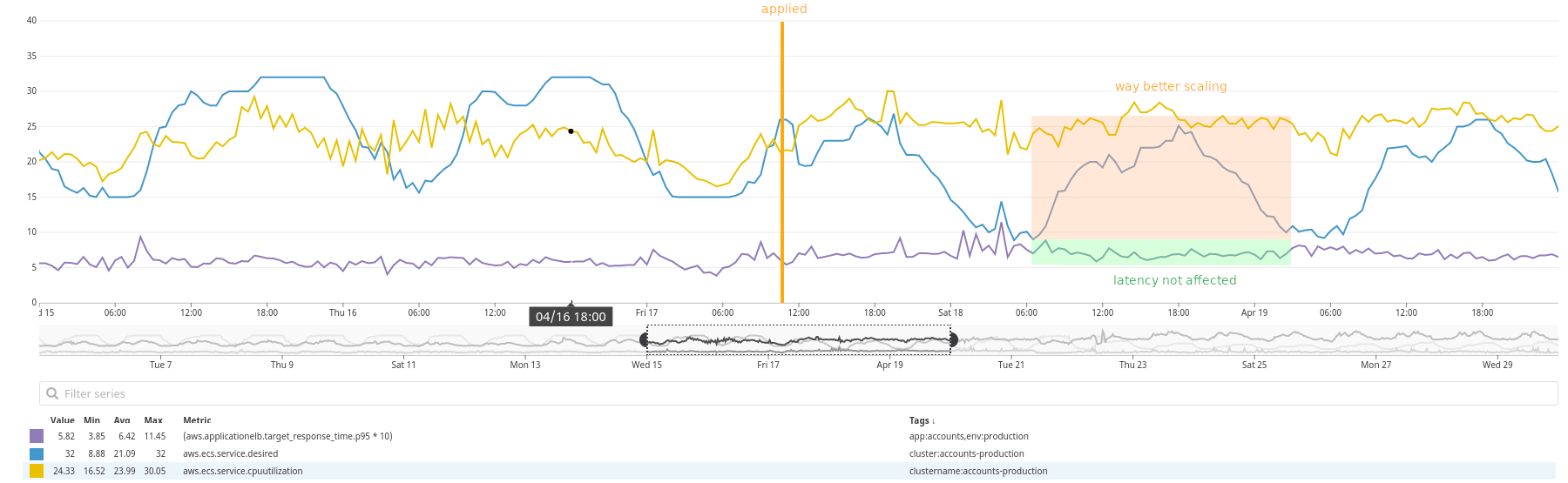
Task: Click the green "latency not affected" region
Action: click(1160, 252)
